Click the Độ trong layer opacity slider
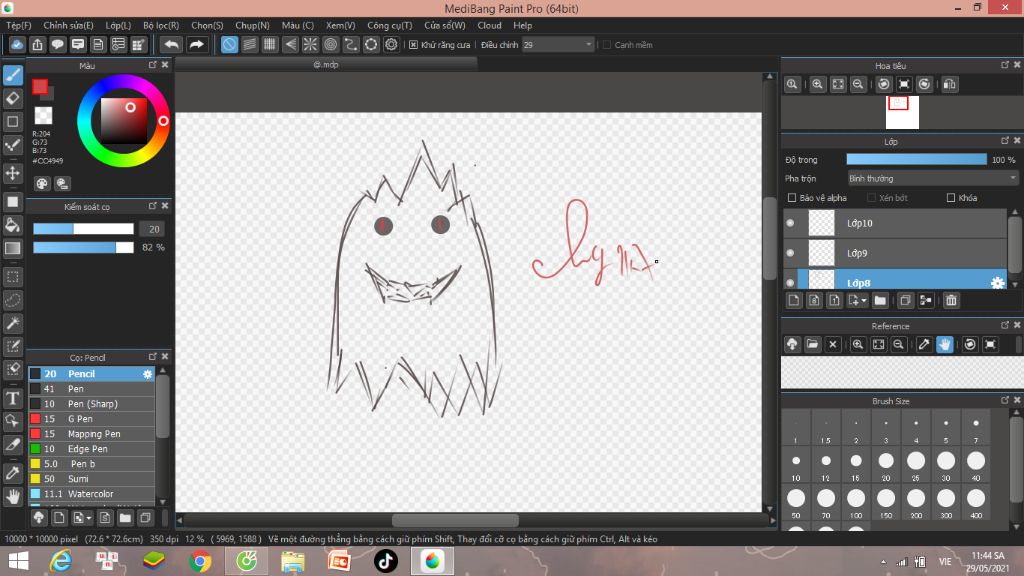 click(916, 159)
